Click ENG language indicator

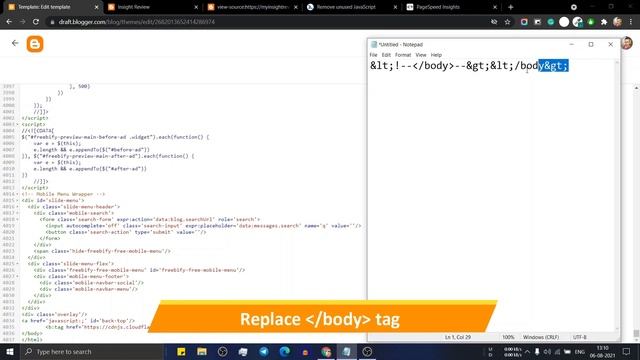pos(580,351)
